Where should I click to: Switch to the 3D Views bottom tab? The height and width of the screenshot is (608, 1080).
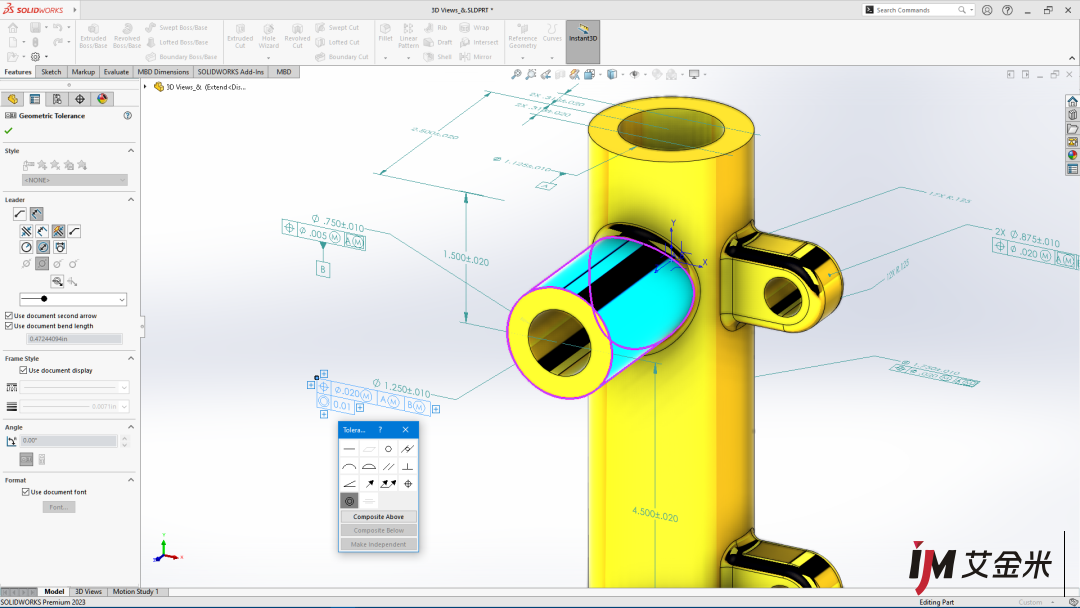88,591
